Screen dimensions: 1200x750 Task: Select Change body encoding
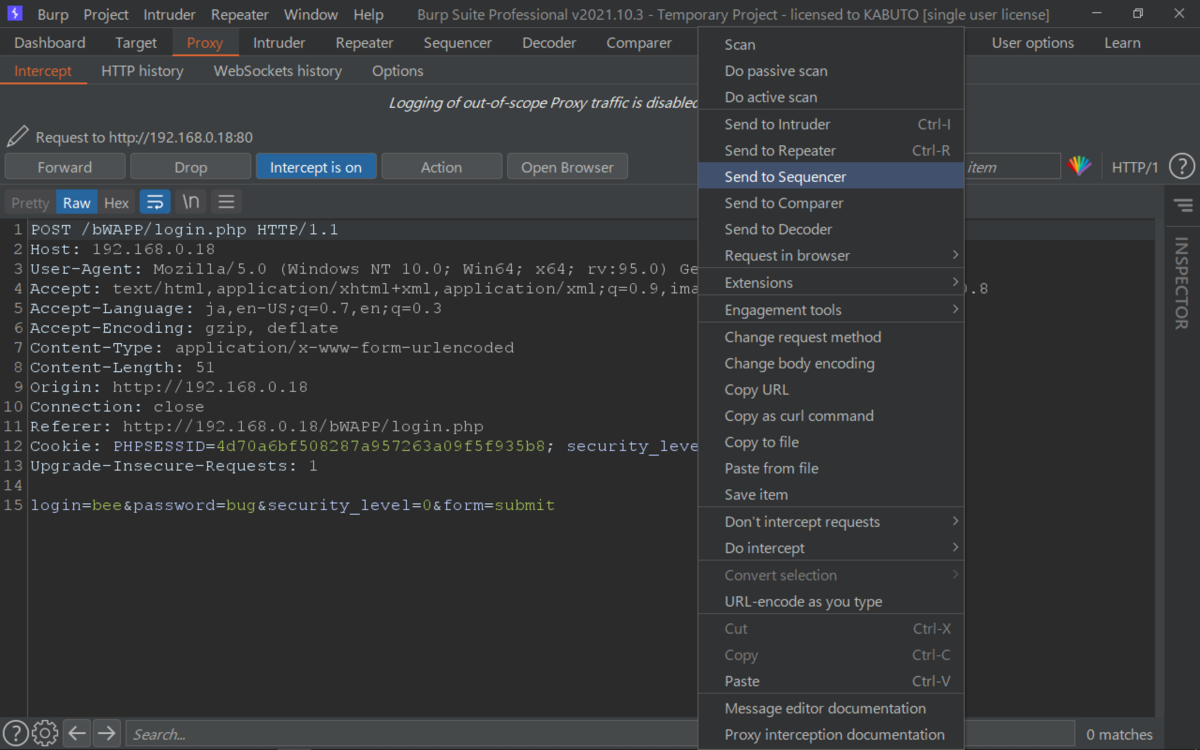coord(831,363)
